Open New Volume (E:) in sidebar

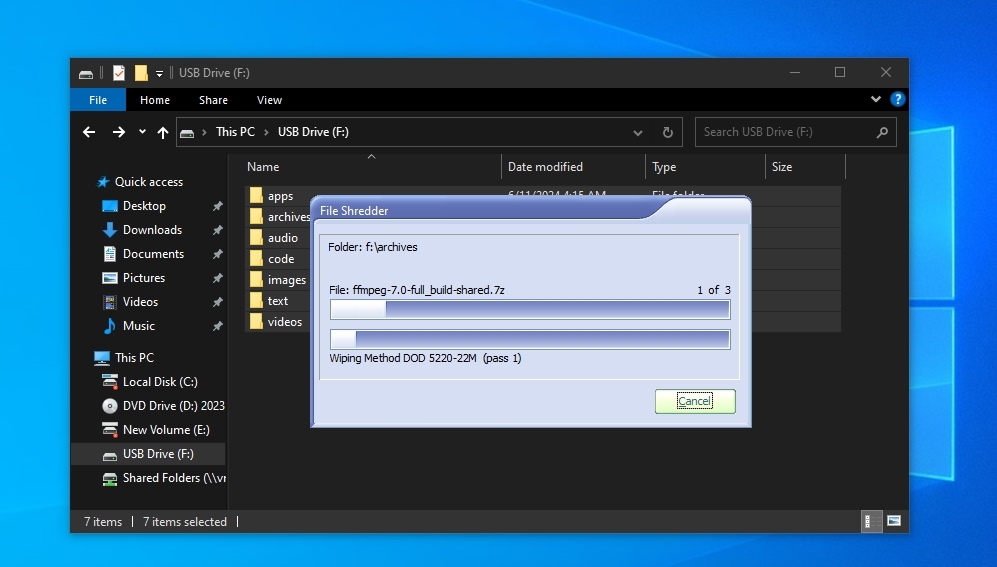166,430
